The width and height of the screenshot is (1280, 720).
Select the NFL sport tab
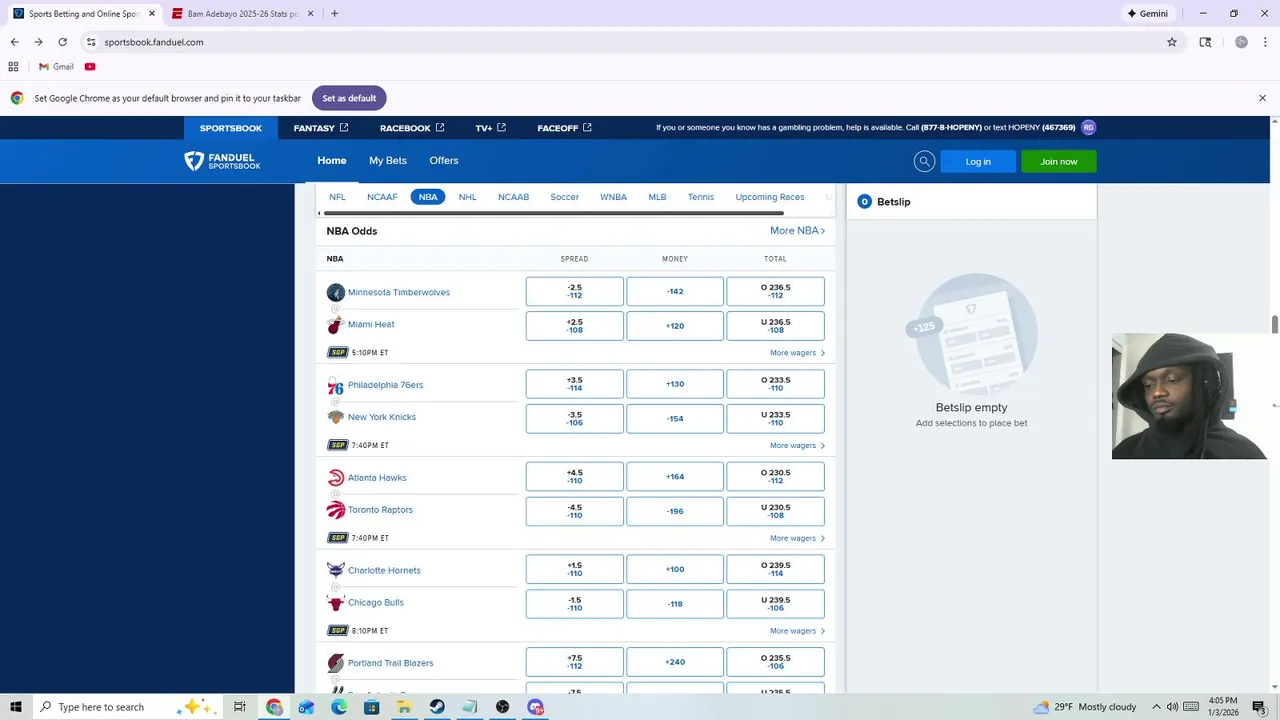(x=337, y=197)
